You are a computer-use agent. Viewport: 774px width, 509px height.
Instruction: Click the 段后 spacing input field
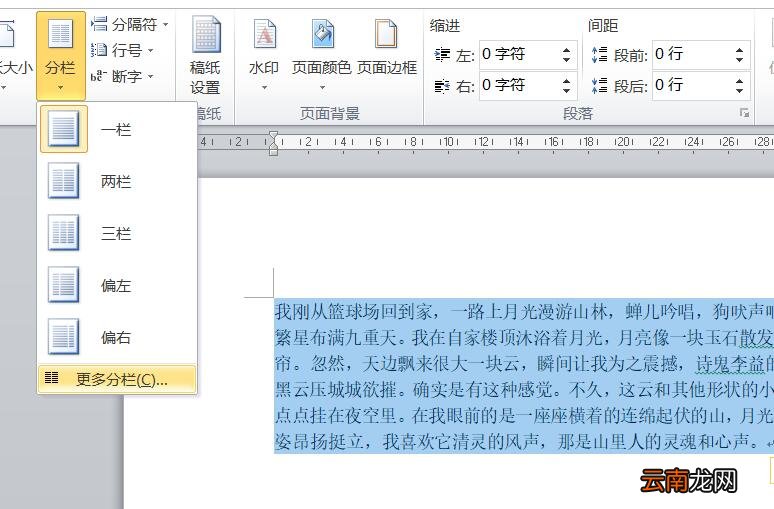[691, 85]
